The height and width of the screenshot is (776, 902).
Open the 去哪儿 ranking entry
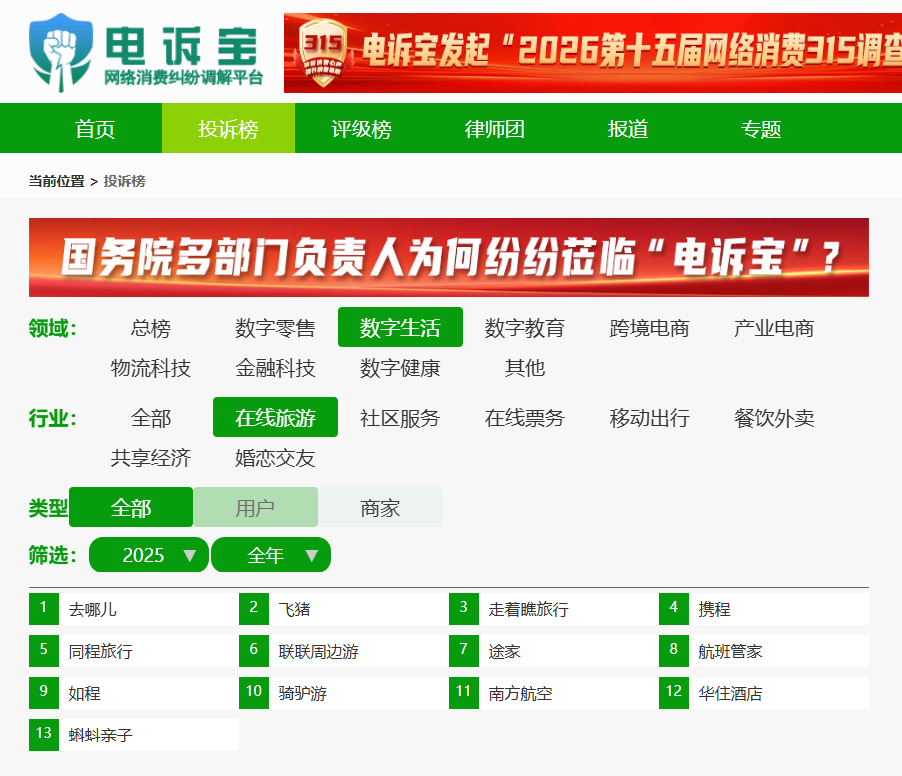pyautogui.click(x=93, y=609)
